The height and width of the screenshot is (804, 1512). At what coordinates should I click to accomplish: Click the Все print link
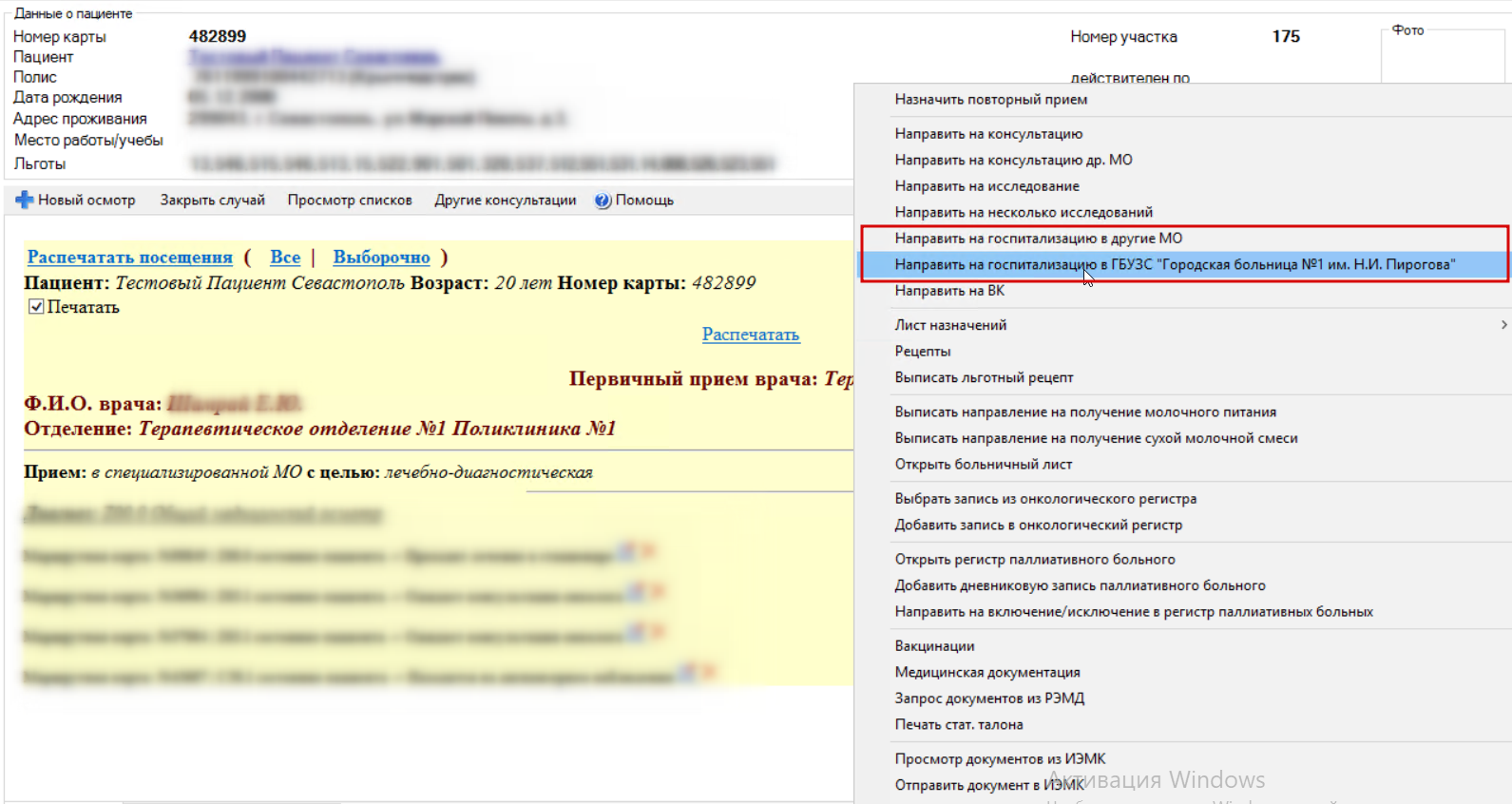tap(285, 257)
